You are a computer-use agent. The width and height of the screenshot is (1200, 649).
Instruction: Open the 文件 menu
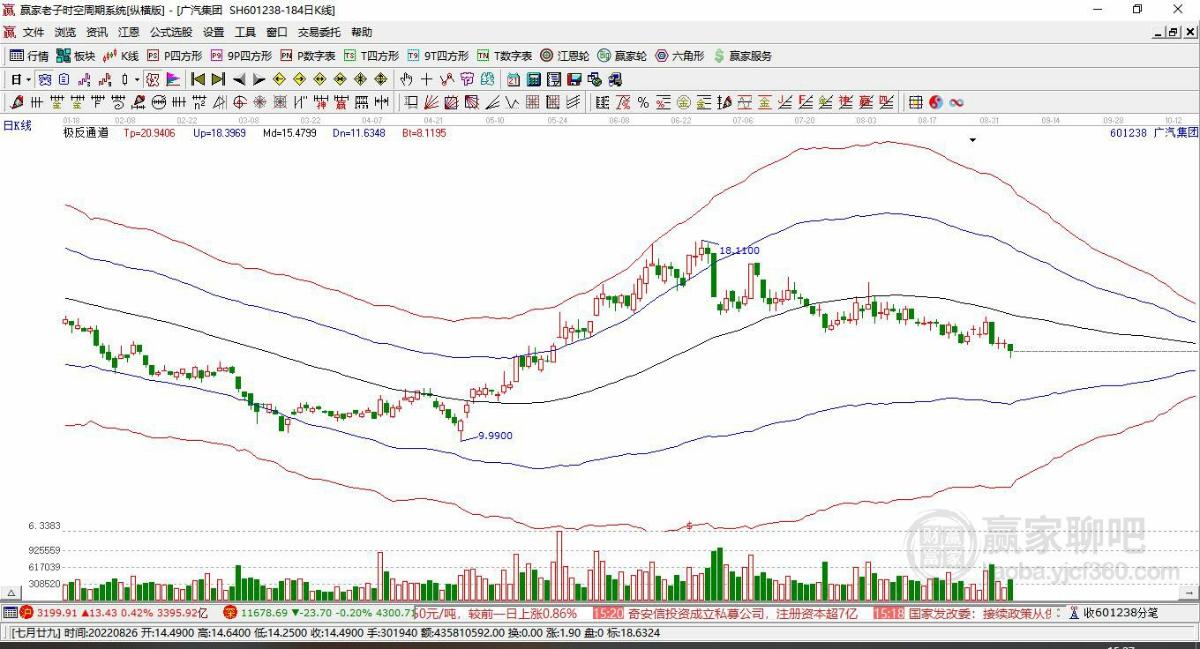point(33,32)
